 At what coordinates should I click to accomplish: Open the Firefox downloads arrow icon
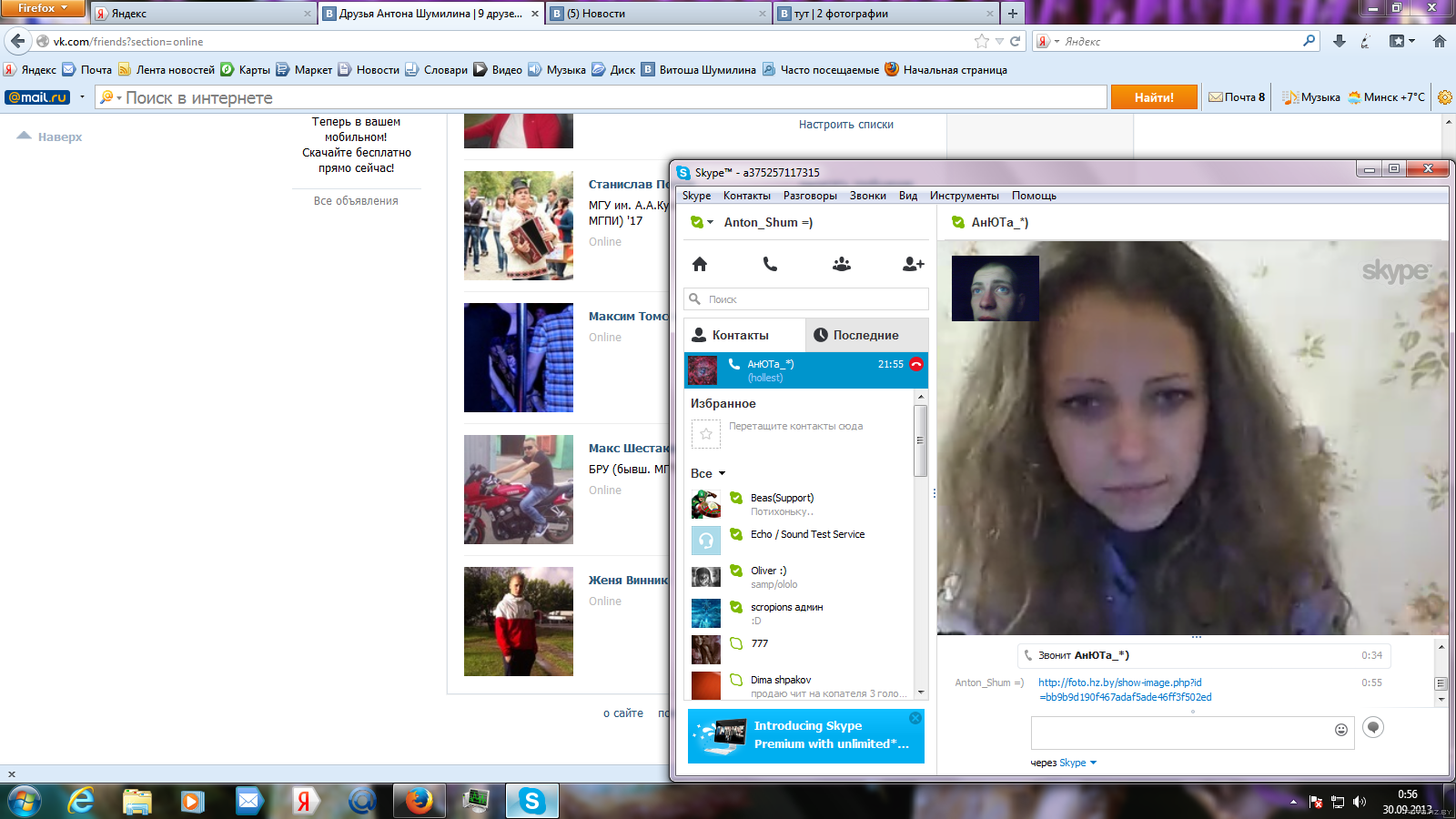(1340, 41)
